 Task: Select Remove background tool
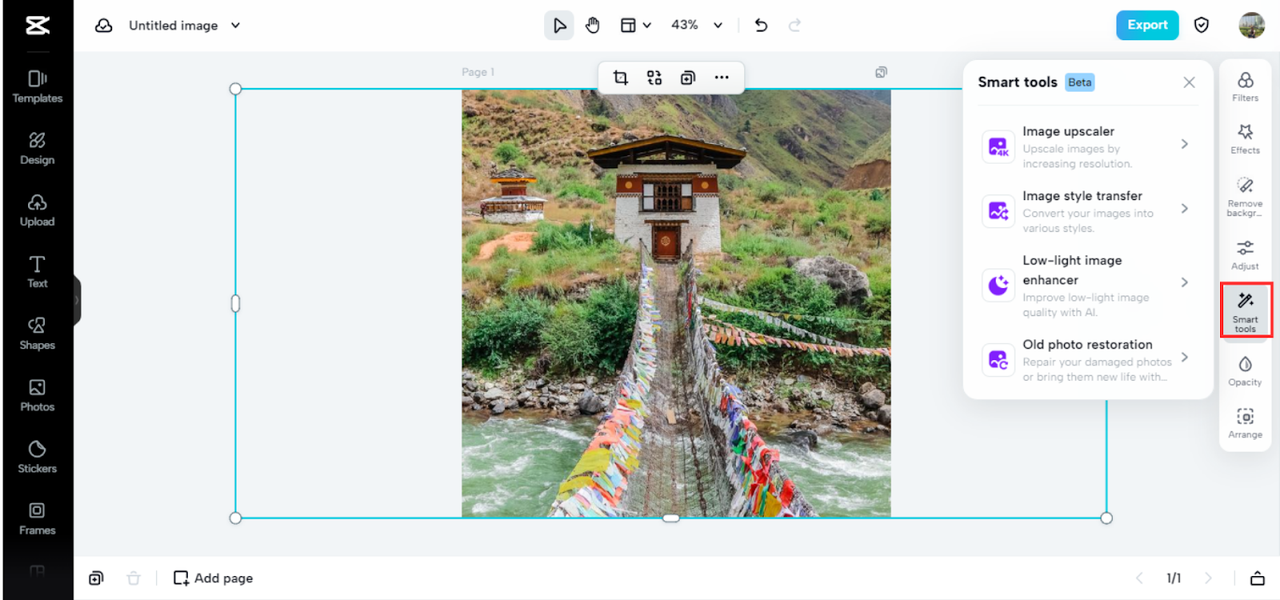1245,197
